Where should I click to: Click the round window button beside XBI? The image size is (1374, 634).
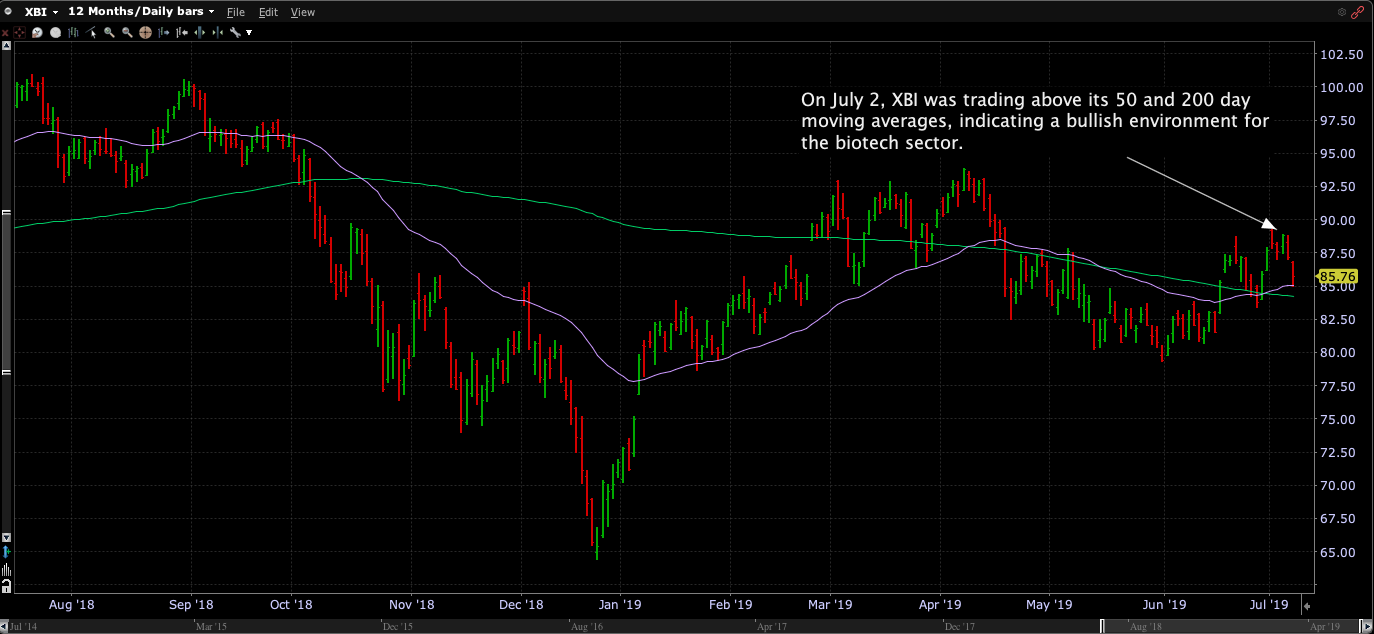(x=9, y=12)
